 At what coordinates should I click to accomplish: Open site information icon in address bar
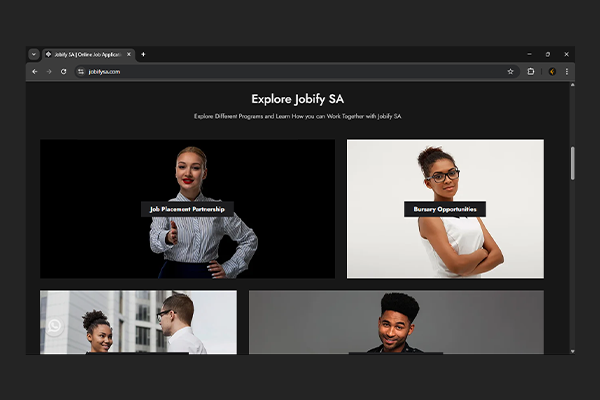point(80,72)
